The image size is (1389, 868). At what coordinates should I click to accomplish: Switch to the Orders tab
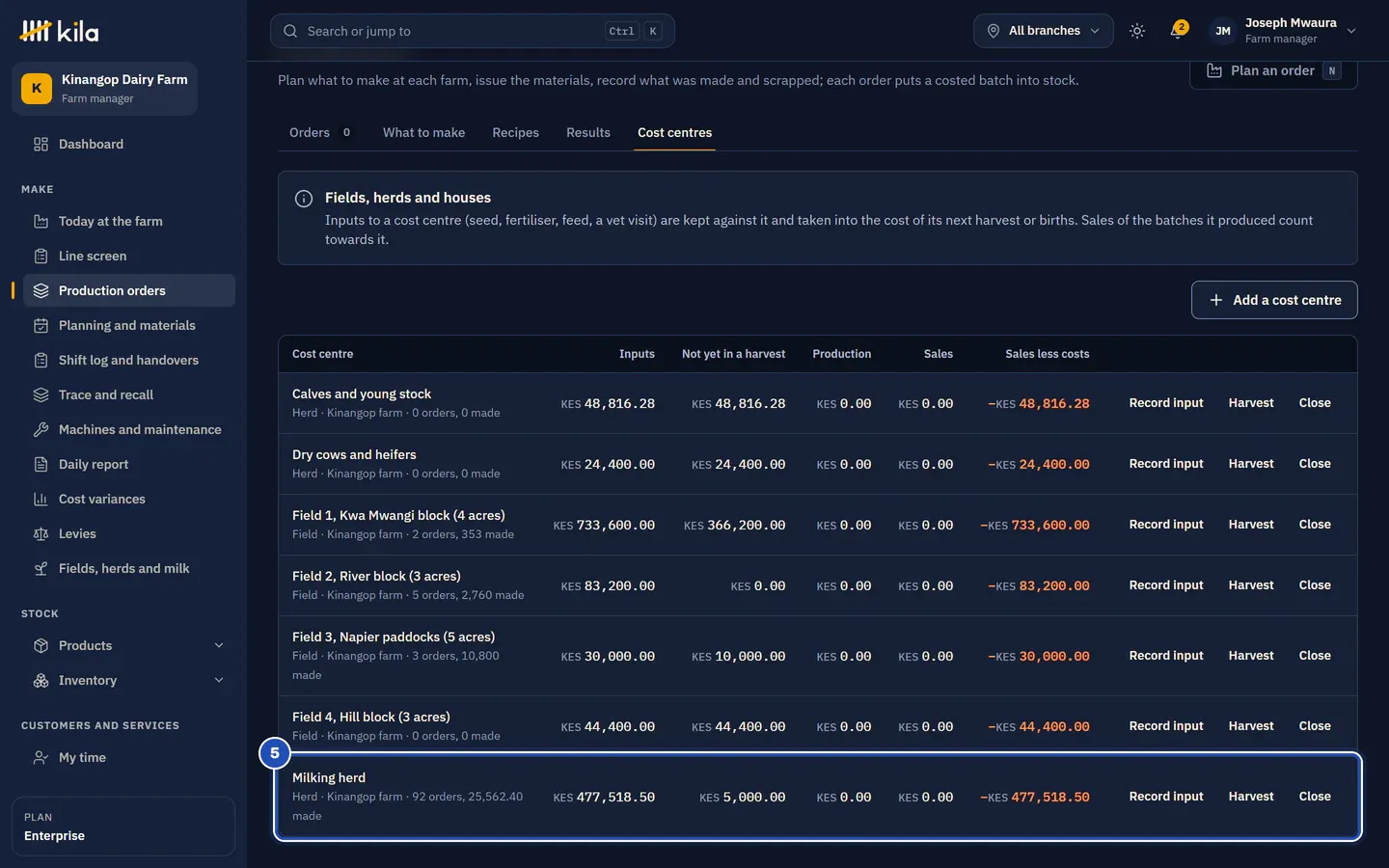[320, 132]
